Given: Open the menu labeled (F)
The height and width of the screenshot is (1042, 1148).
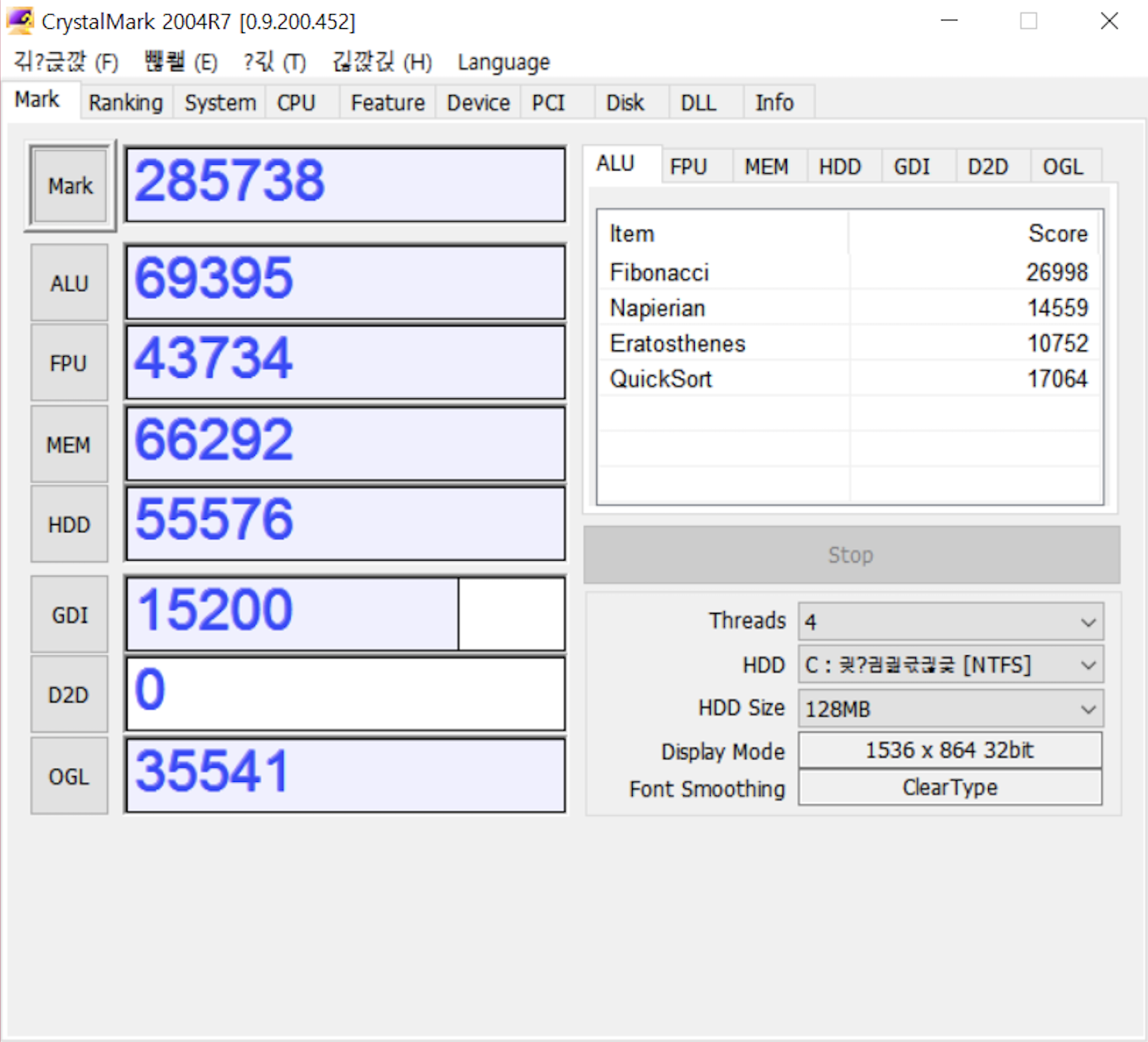Looking at the screenshot, I should click(x=66, y=62).
